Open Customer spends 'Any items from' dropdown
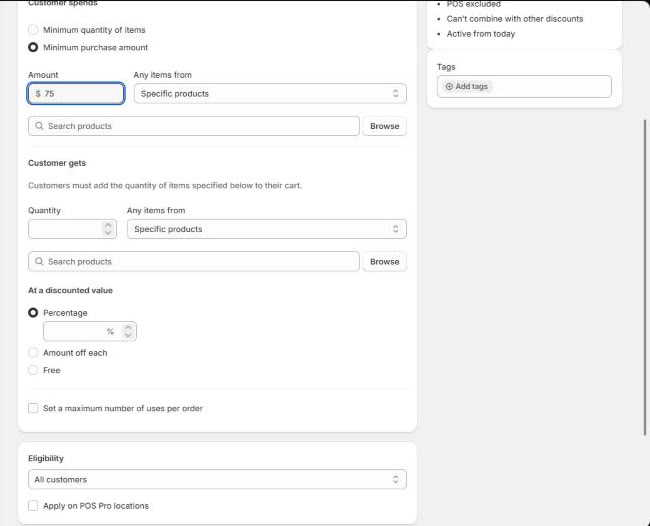The width and height of the screenshot is (650, 526). point(270,94)
